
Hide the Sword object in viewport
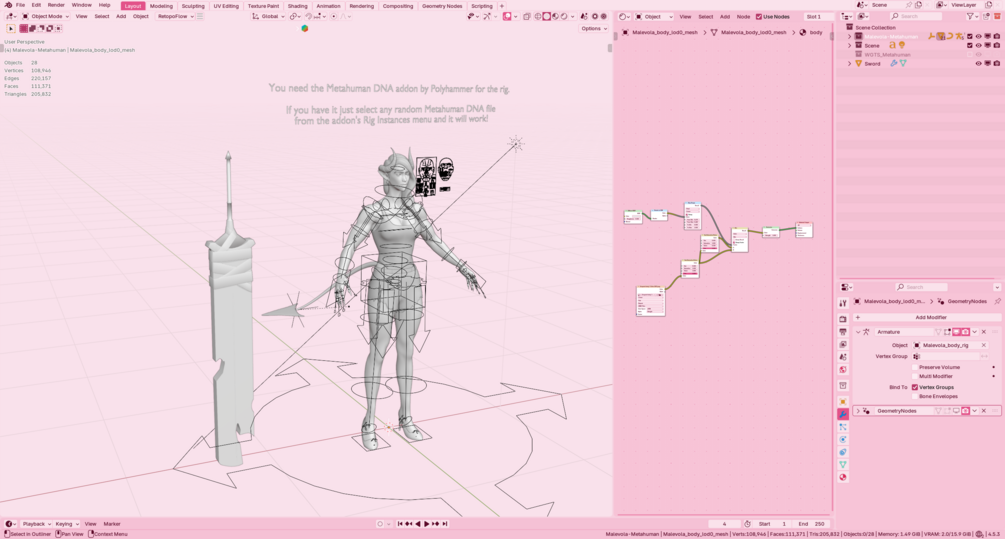tap(979, 63)
